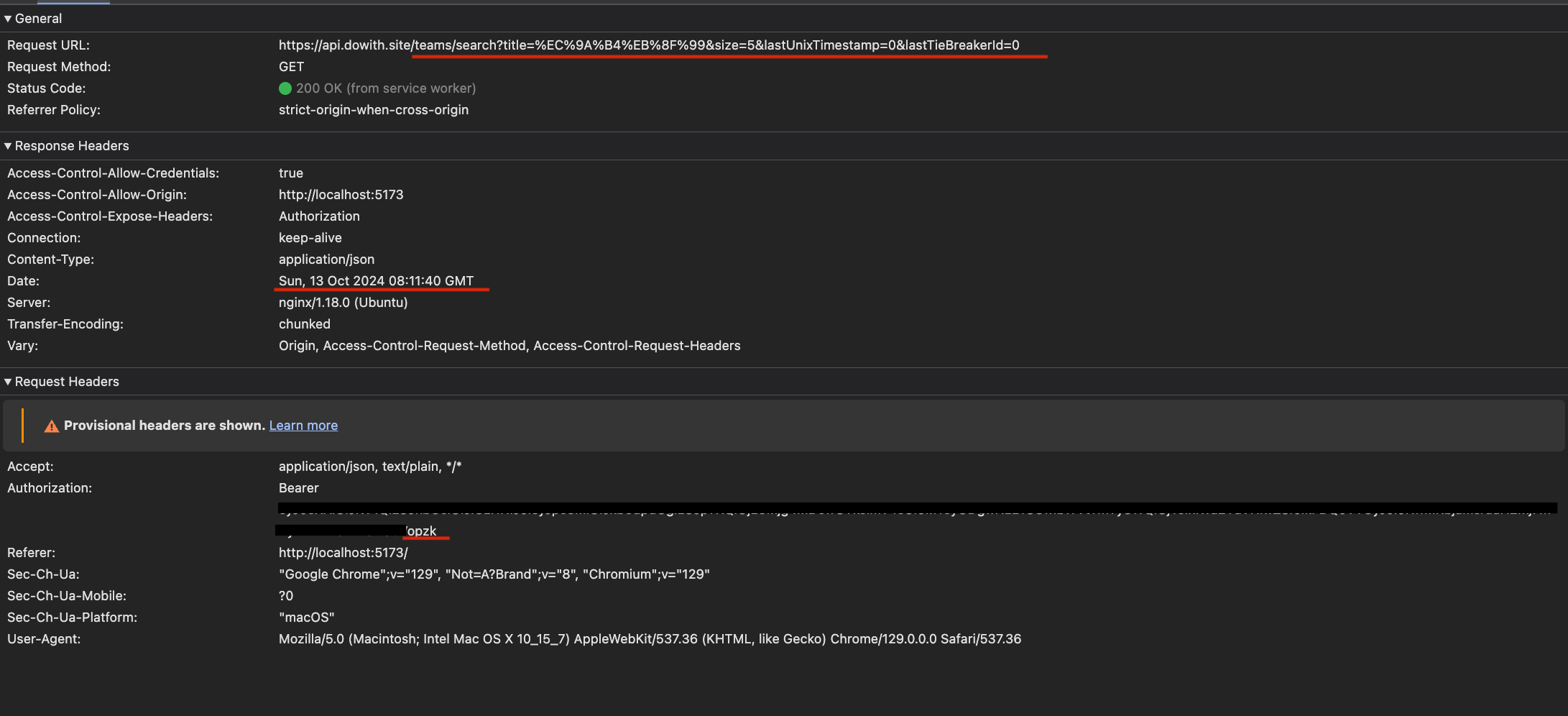Click the Authorization header label
Image resolution: width=1568 pixels, height=716 pixels.
point(50,488)
